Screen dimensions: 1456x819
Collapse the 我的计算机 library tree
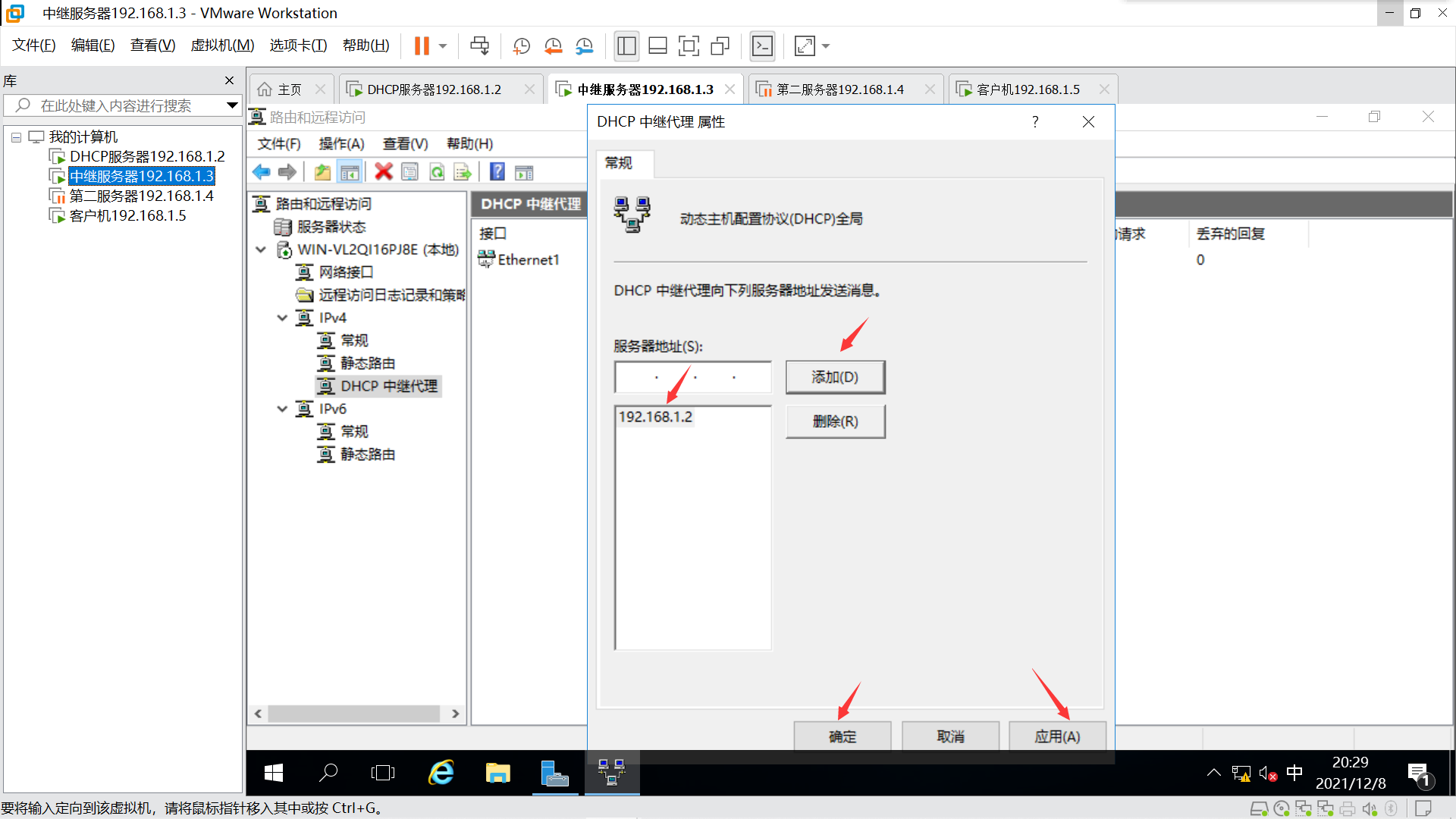(16, 137)
